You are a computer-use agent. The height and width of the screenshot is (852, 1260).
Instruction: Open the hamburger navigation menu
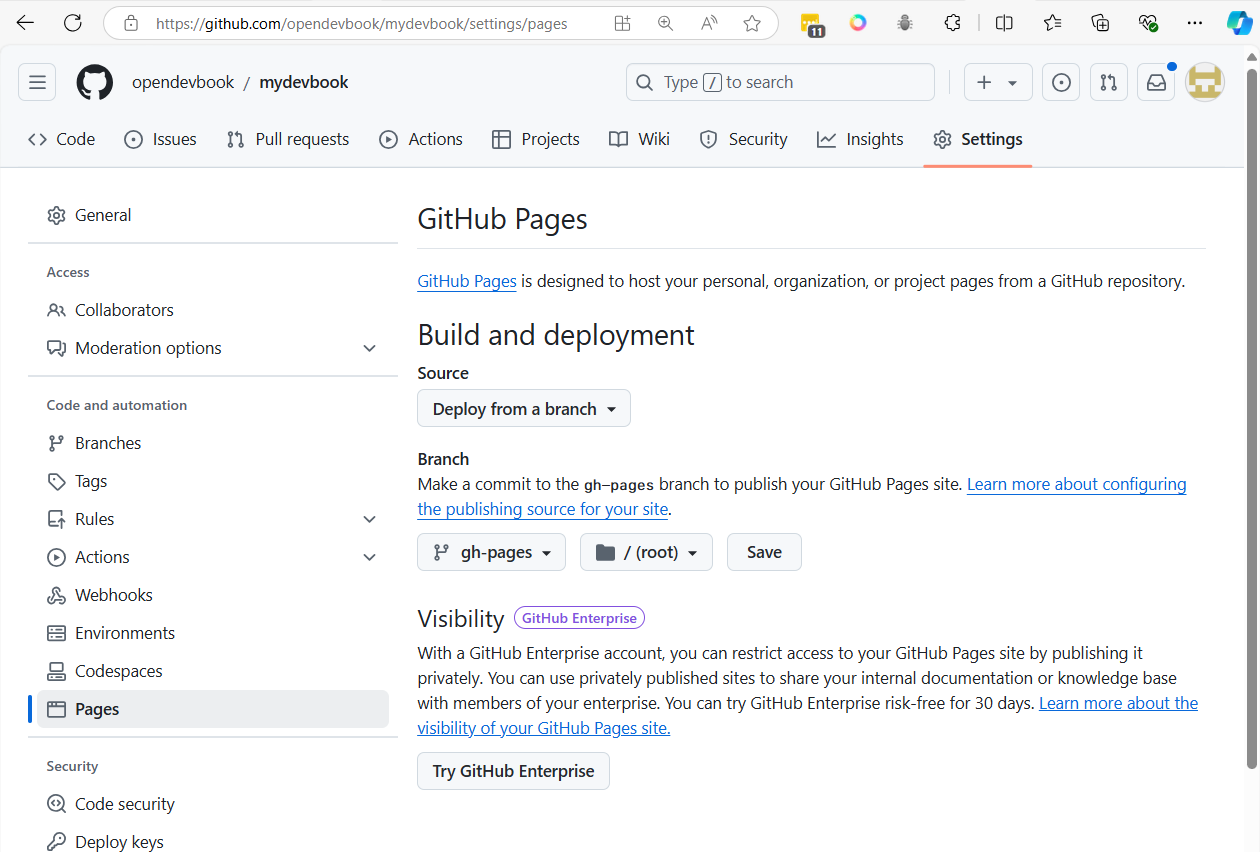(37, 83)
